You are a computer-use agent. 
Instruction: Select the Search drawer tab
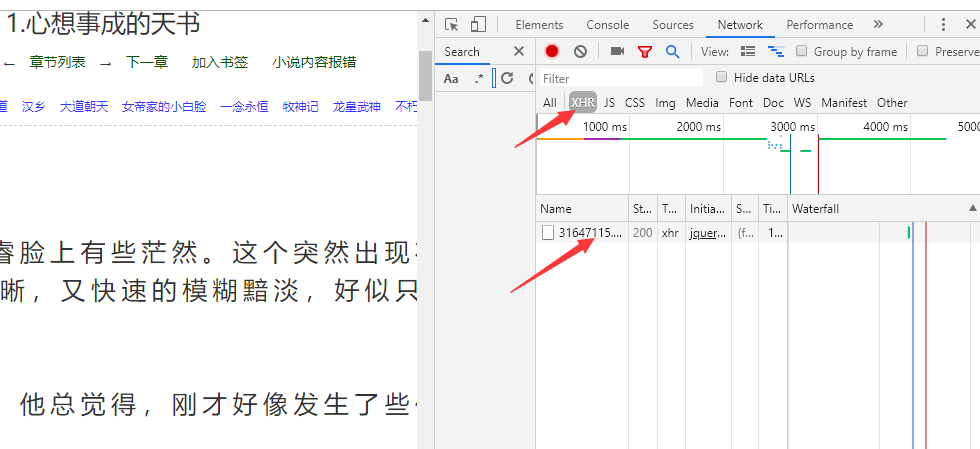pos(462,52)
